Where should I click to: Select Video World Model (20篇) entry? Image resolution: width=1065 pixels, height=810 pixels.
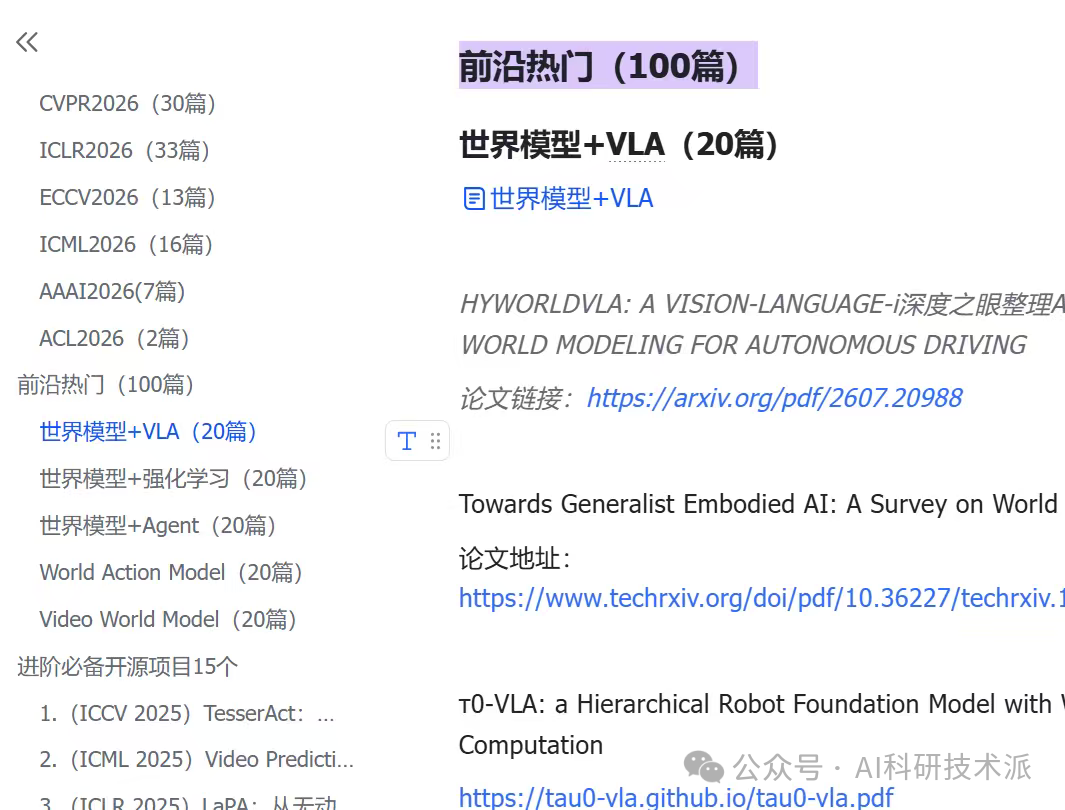(168, 619)
